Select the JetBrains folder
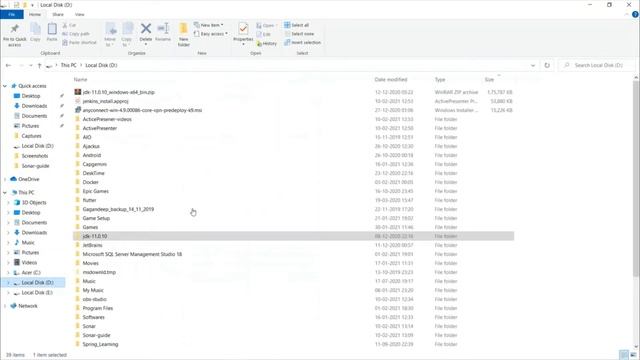 pyautogui.click(x=92, y=245)
